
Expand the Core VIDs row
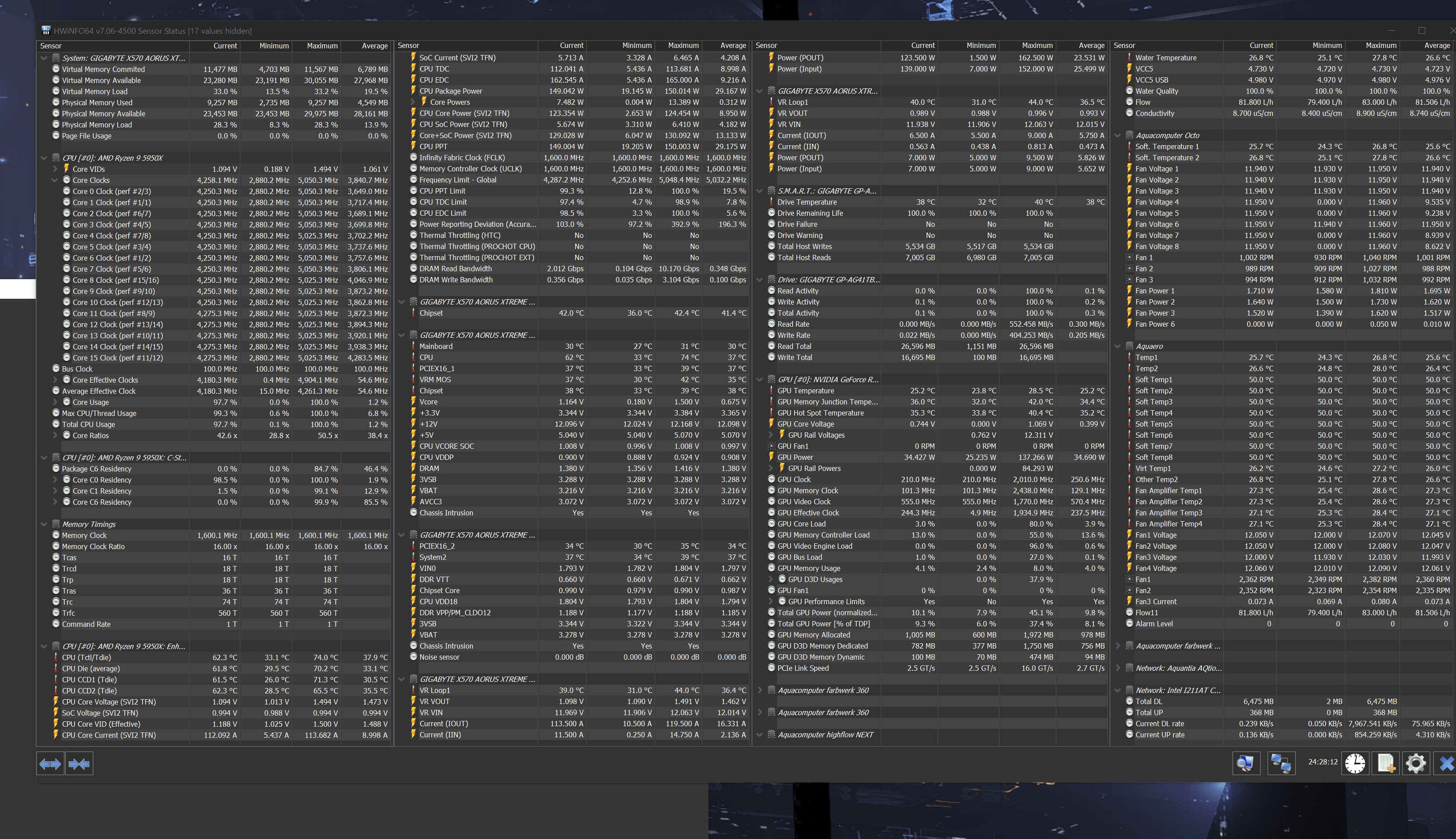(55, 169)
